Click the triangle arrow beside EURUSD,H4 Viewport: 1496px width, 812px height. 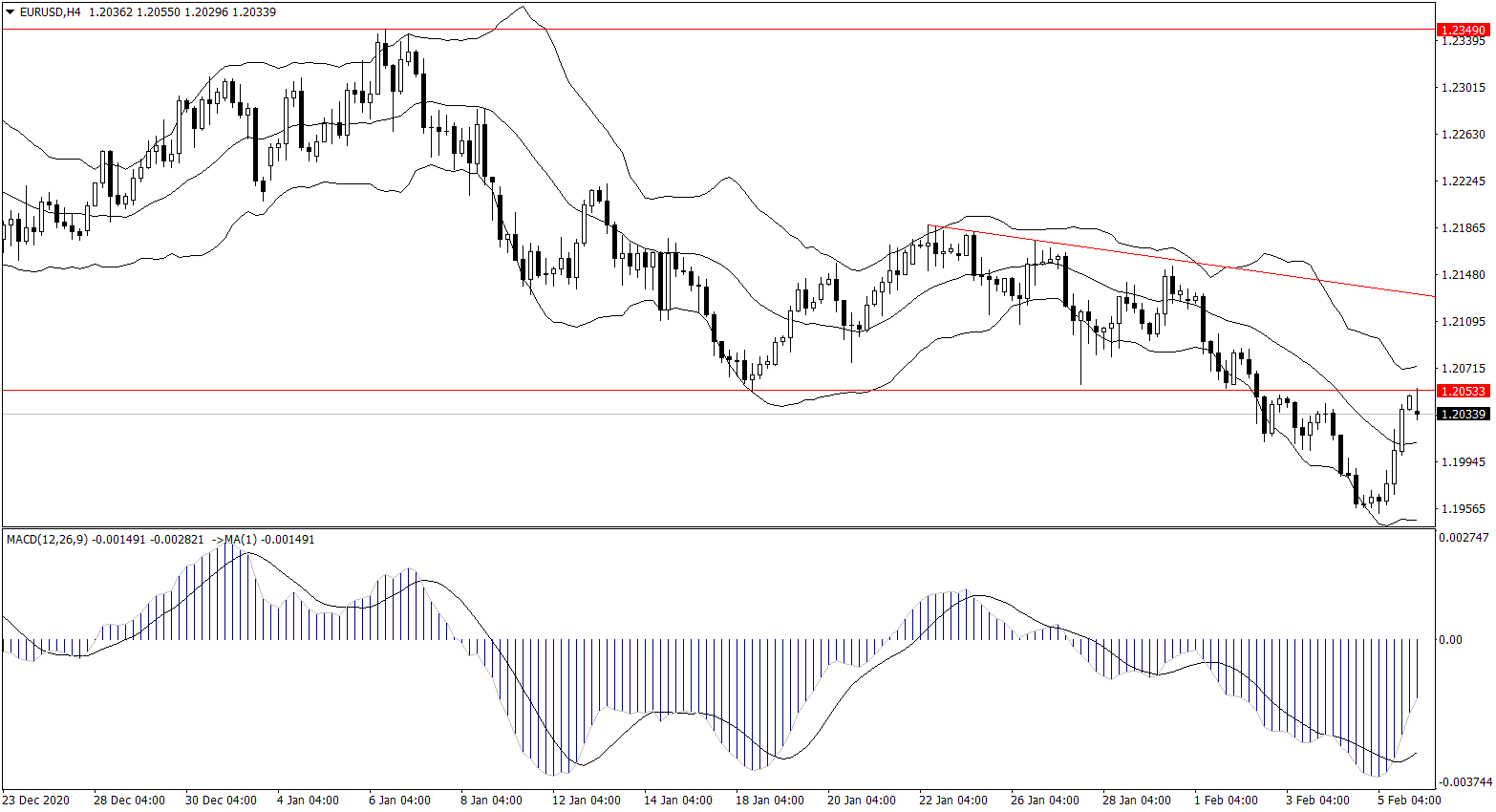pos(11,12)
